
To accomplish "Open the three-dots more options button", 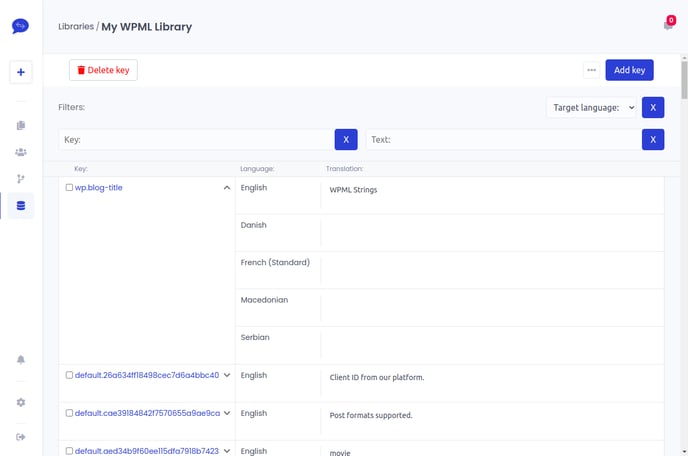I will click(x=591, y=70).
